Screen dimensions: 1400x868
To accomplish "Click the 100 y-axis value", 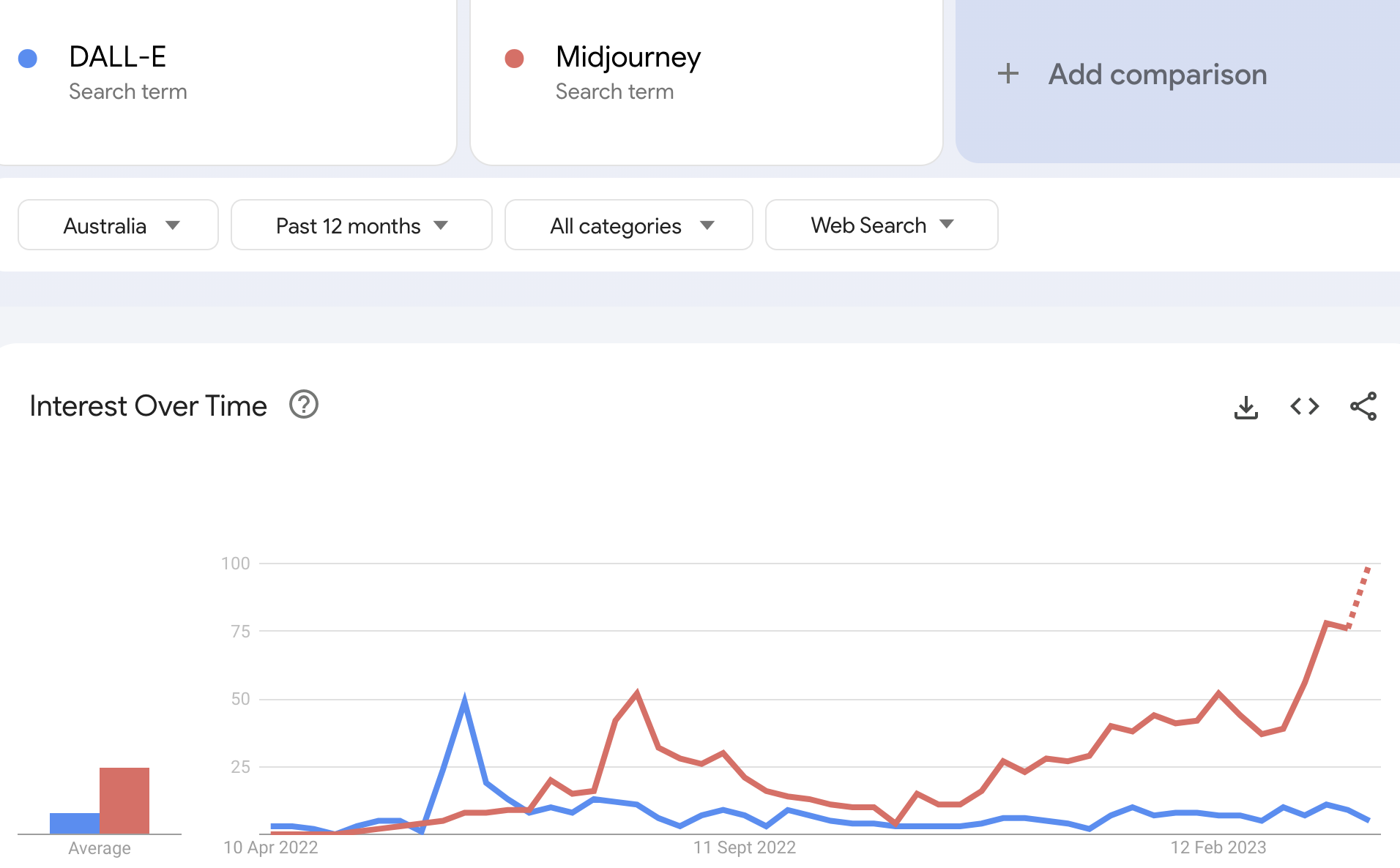I will point(235,564).
